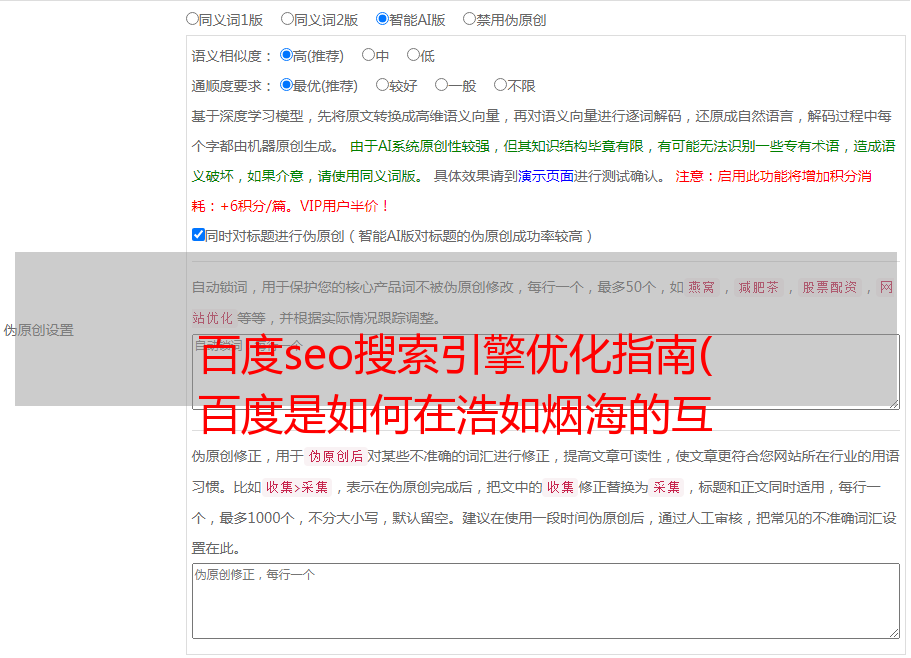This screenshot has width=911, height=658.
Task: Select the 同义词2版 radio option
Action: click(287, 19)
